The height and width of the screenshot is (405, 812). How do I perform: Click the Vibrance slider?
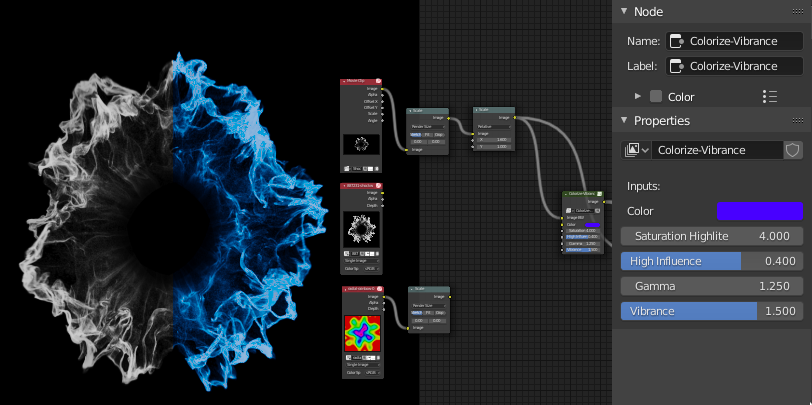pos(711,311)
